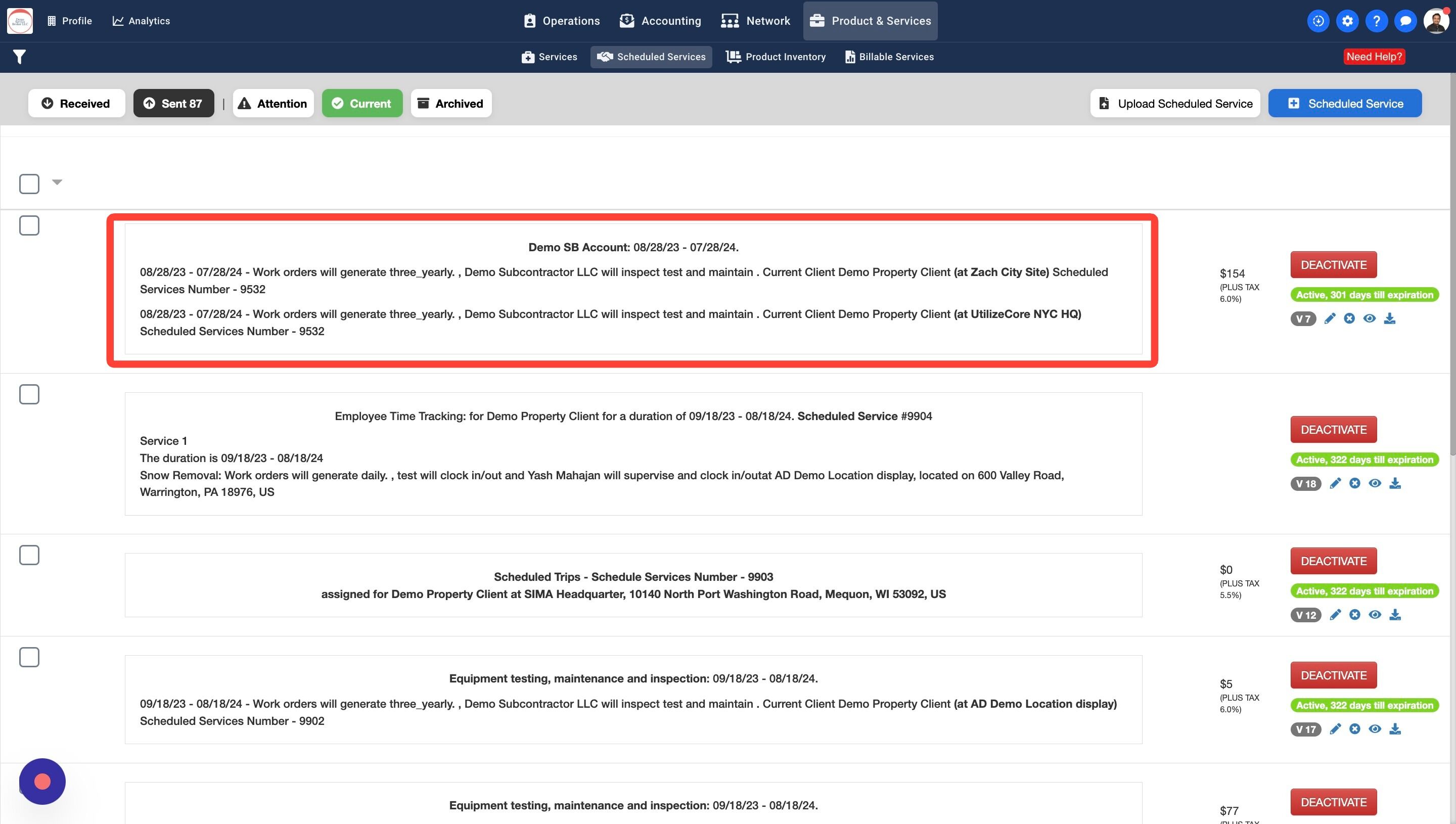The height and width of the screenshot is (824, 1456).
Task: Toggle the select-all checkbox
Action: click(29, 184)
